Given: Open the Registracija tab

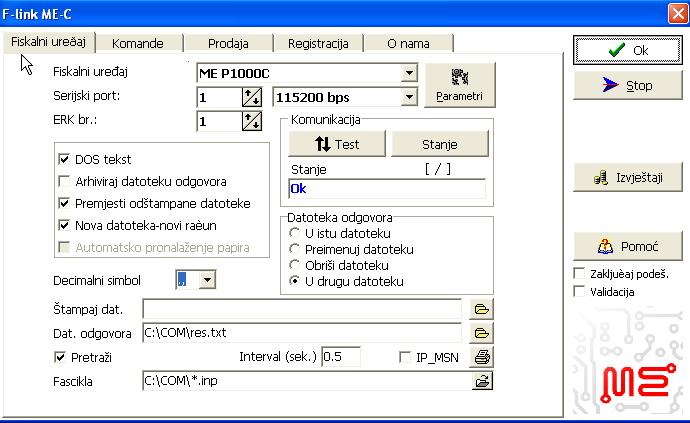Looking at the screenshot, I should [x=317, y=43].
